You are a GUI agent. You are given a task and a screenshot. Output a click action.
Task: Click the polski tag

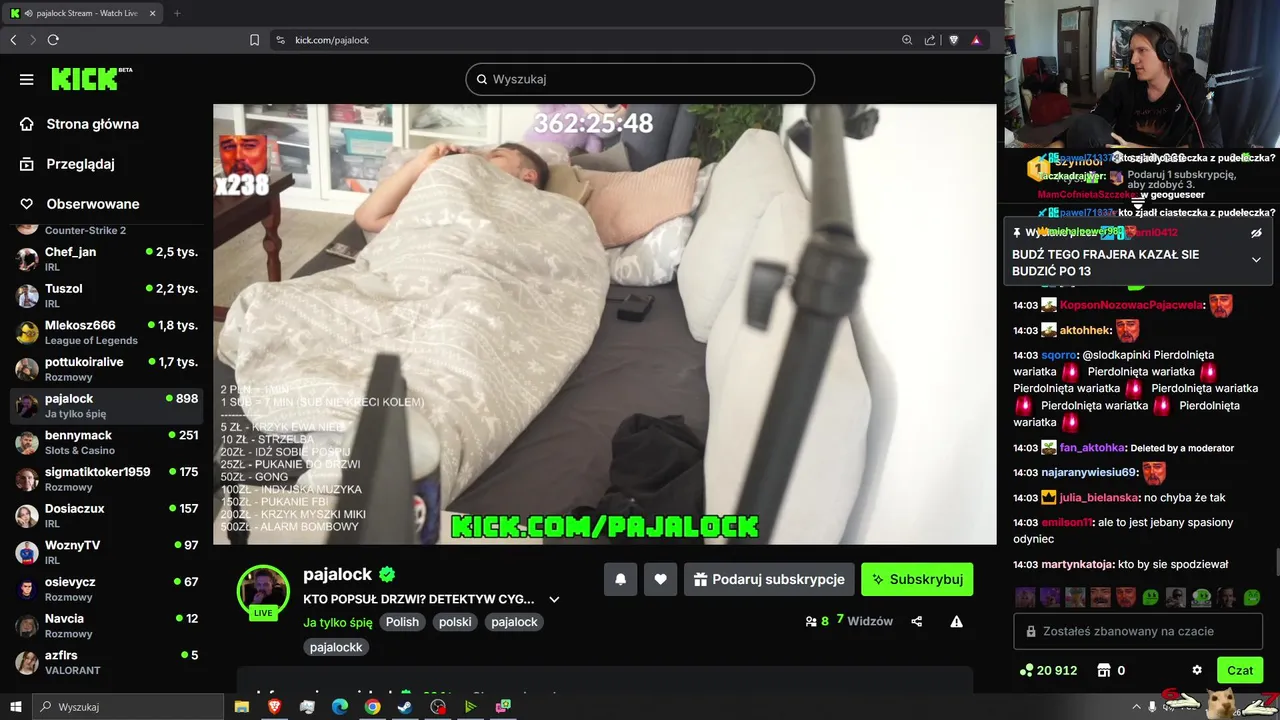455,622
